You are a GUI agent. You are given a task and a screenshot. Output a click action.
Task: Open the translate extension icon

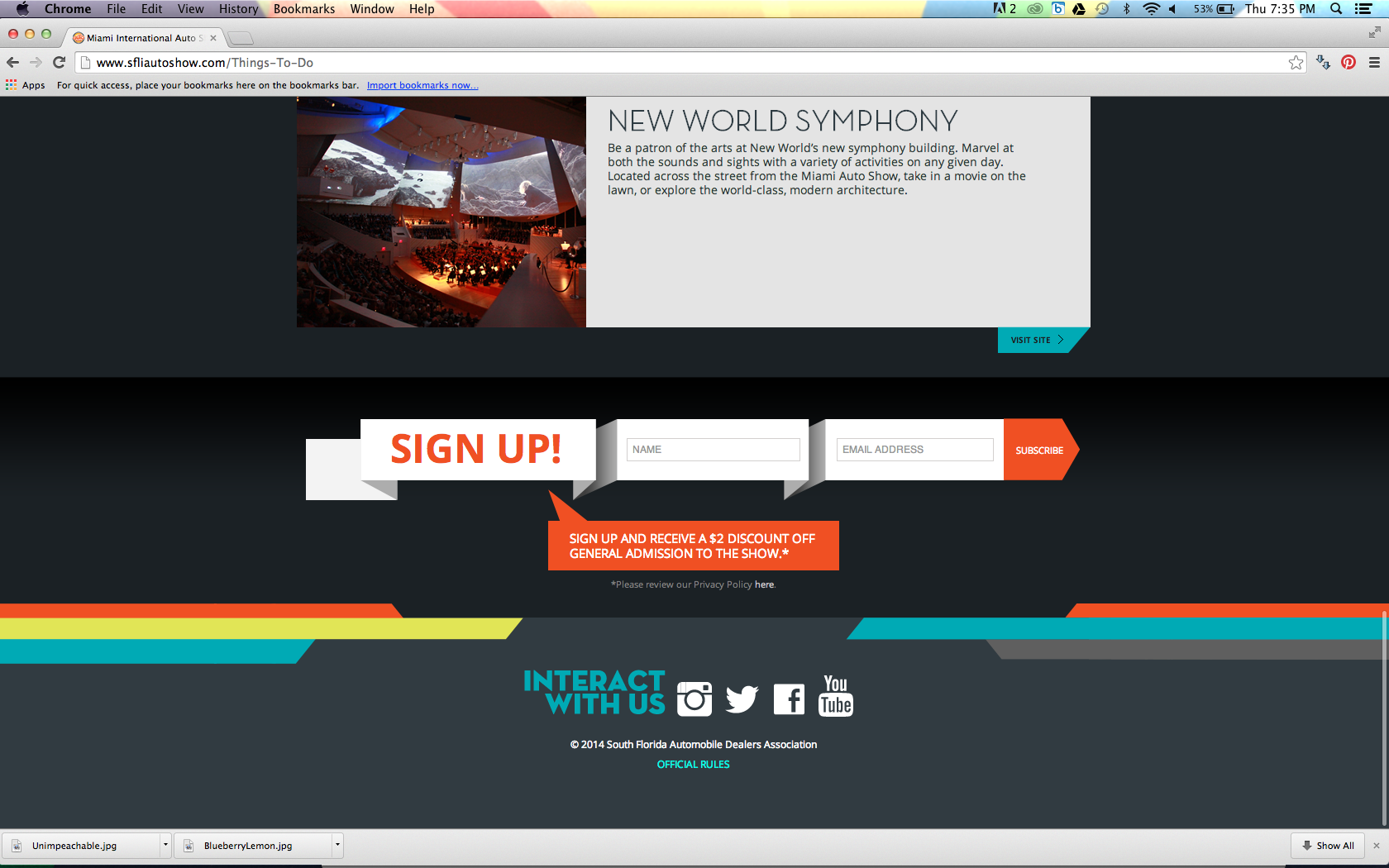(1323, 62)
